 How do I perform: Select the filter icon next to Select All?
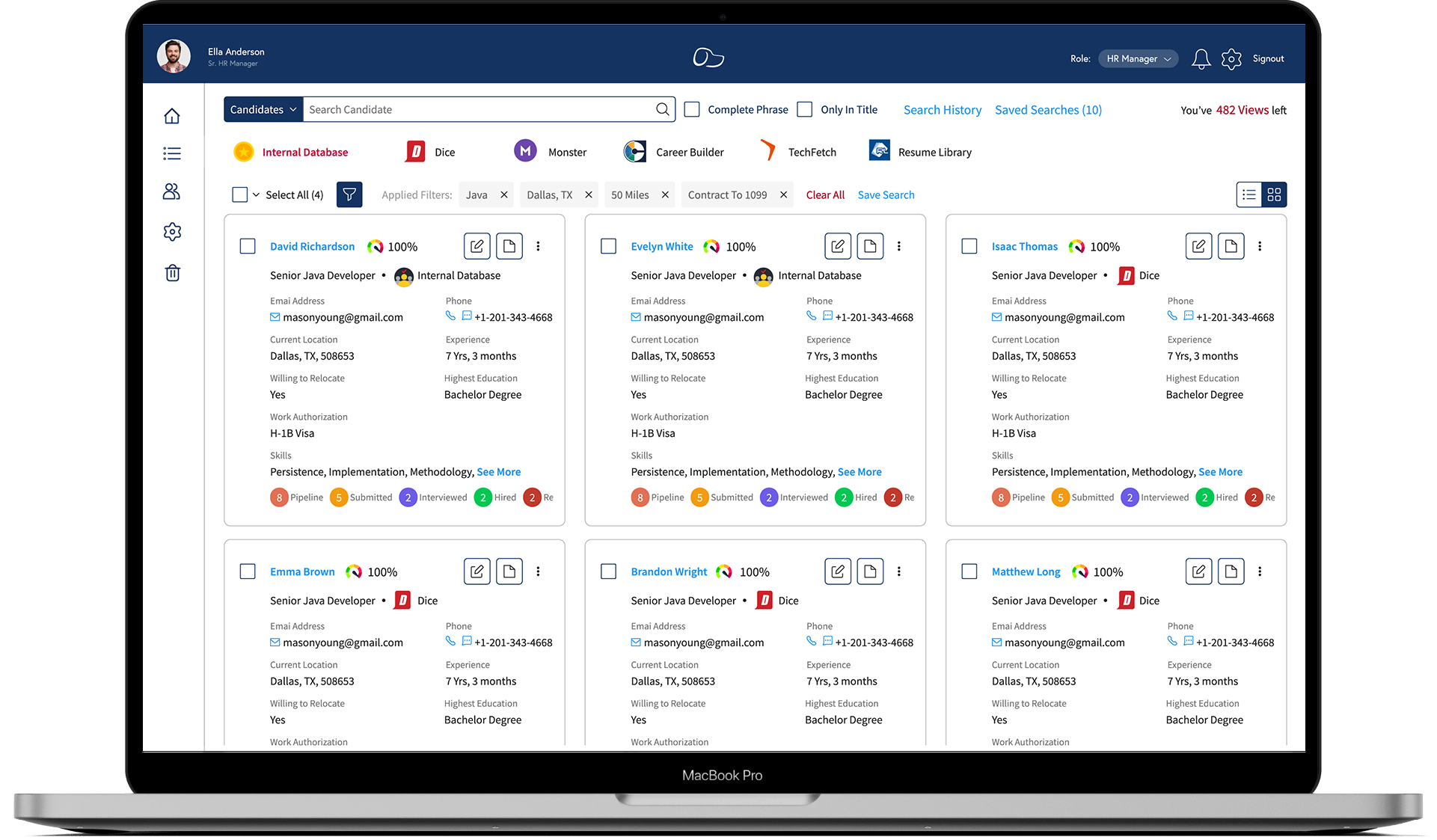coord(349,194)
